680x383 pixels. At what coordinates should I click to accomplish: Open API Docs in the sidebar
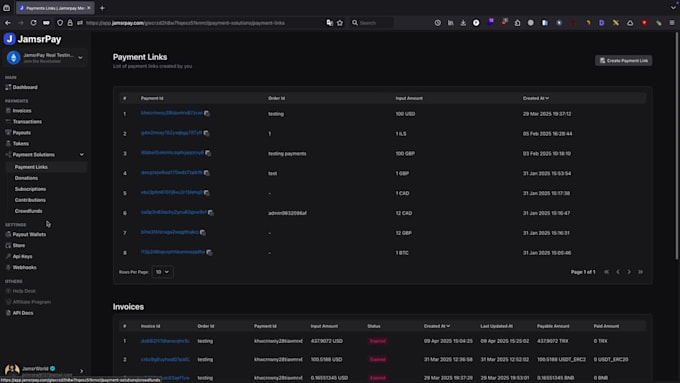tap(23, 313)
